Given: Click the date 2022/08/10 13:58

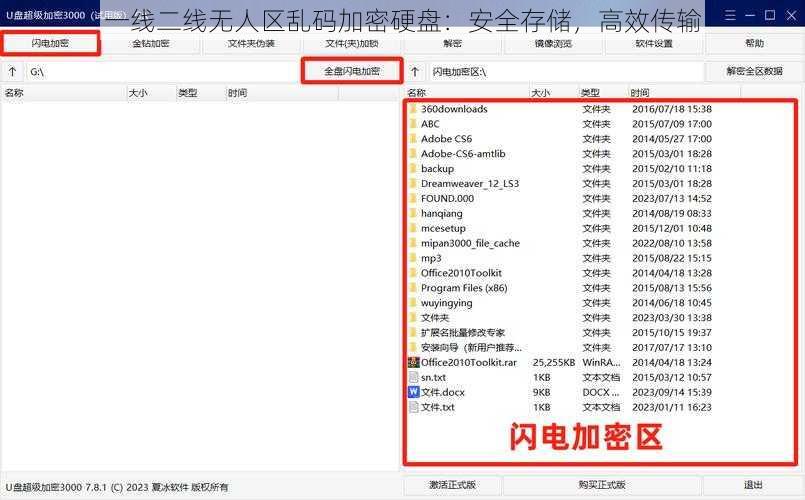Looking at the screenshot, I should coord(672,243).
